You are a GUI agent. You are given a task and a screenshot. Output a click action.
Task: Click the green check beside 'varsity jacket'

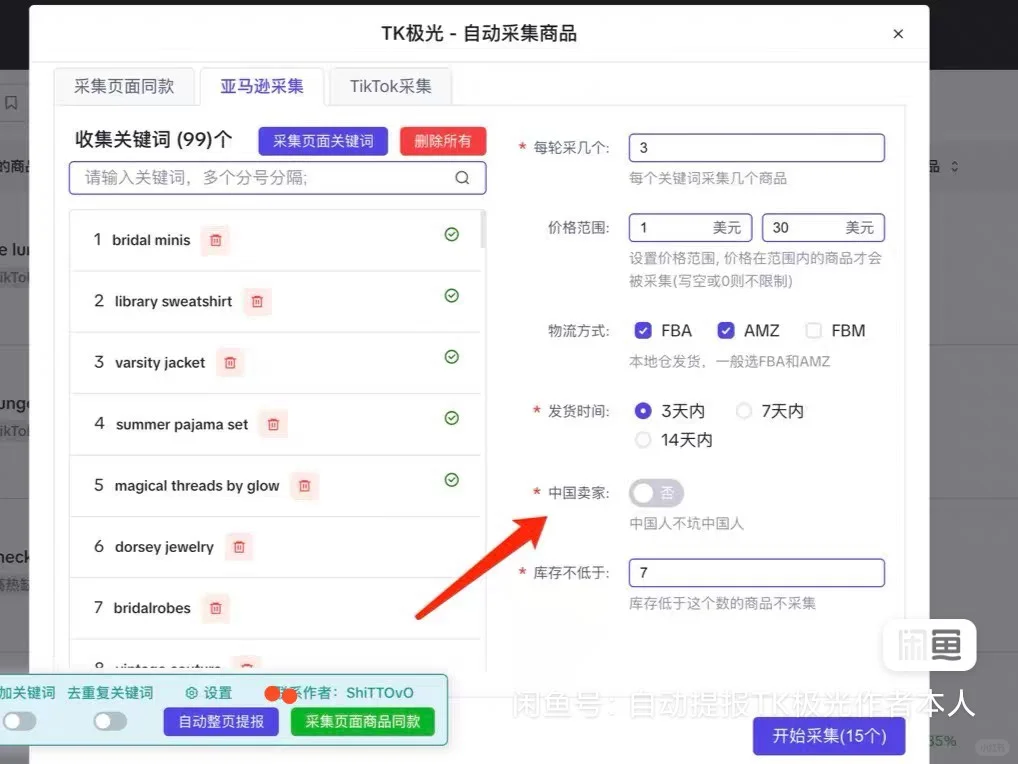452,356
